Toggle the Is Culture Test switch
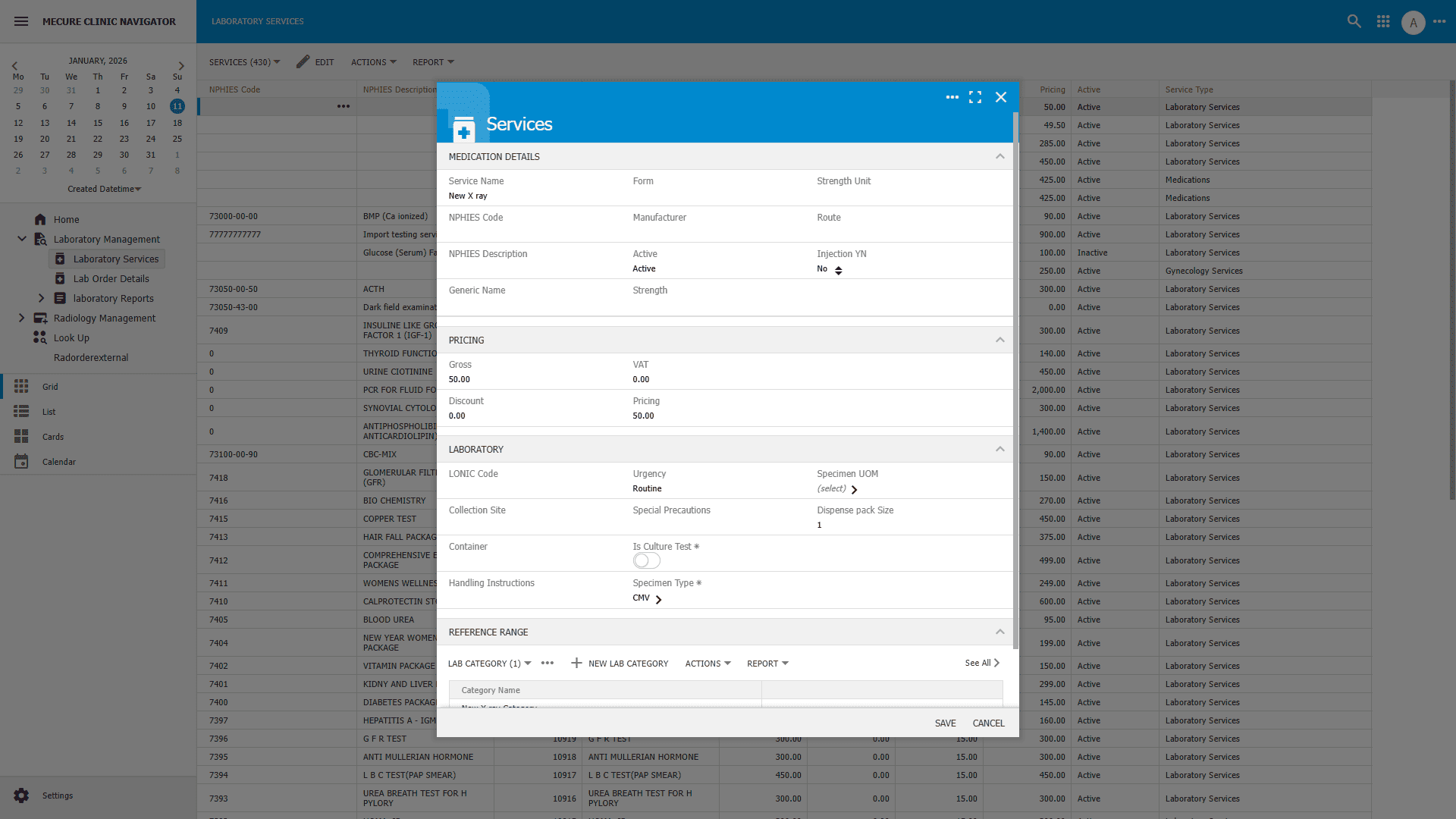The image size is (1456, 819). 646,560
